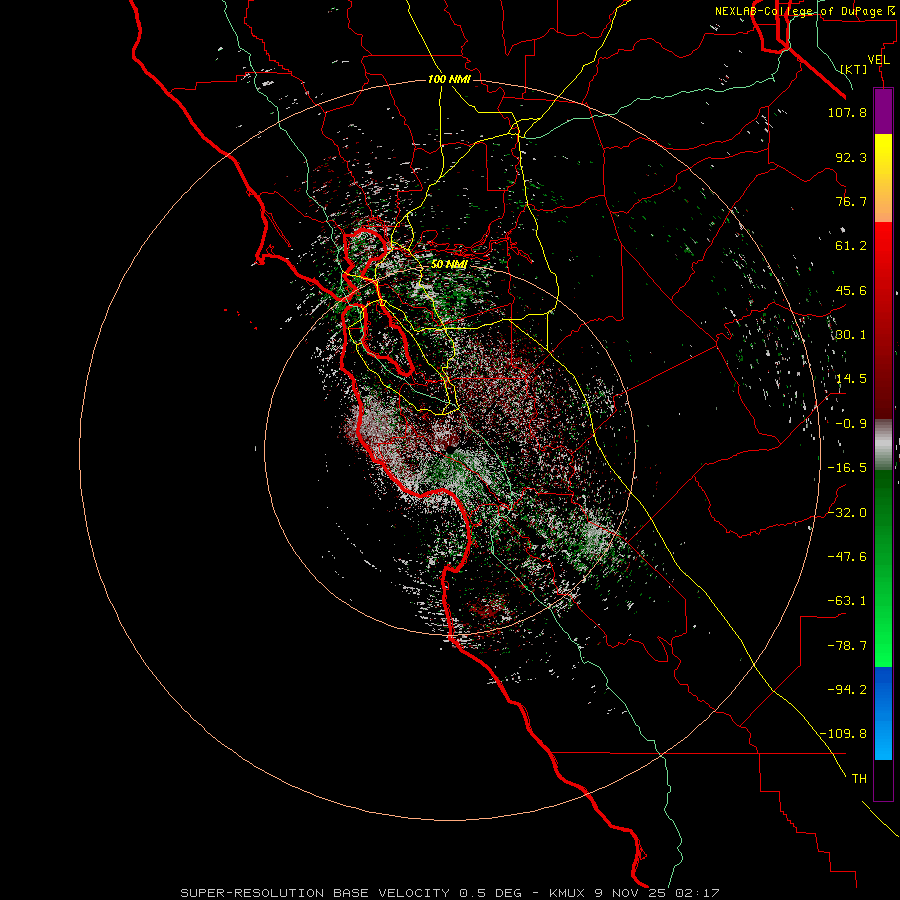
Task: Select the -78.7 legend value
Action: click(847, 646)
